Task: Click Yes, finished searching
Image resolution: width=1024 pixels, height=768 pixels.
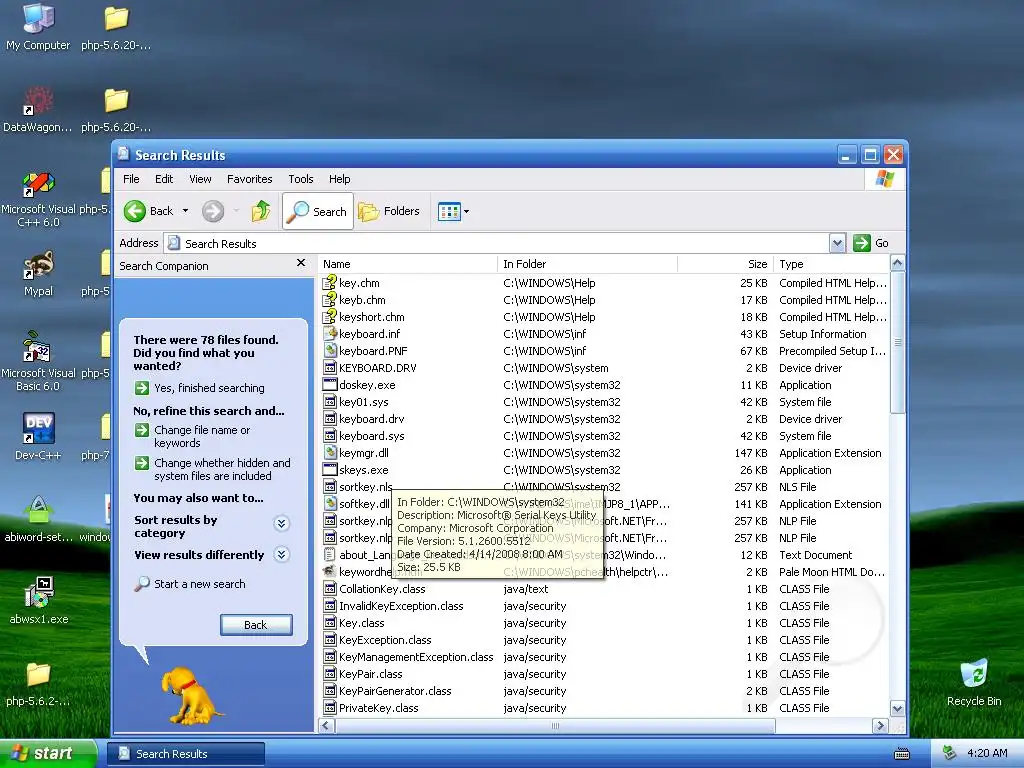Action: tap(199, 388)
